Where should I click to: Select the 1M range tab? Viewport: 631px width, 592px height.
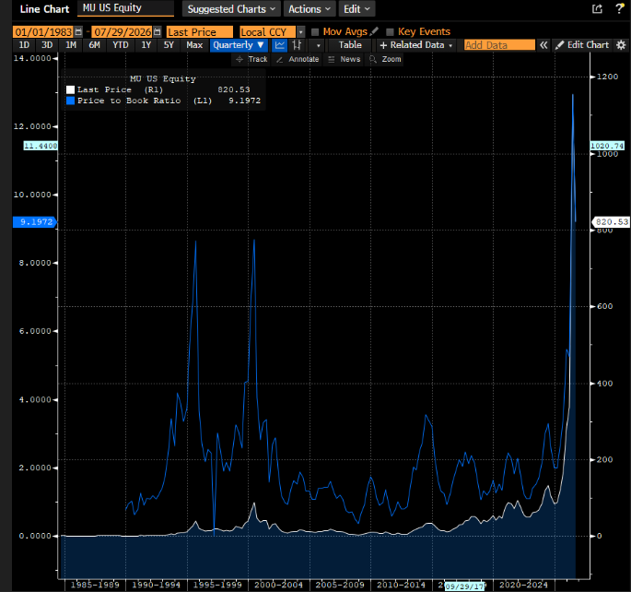(71, 45)
